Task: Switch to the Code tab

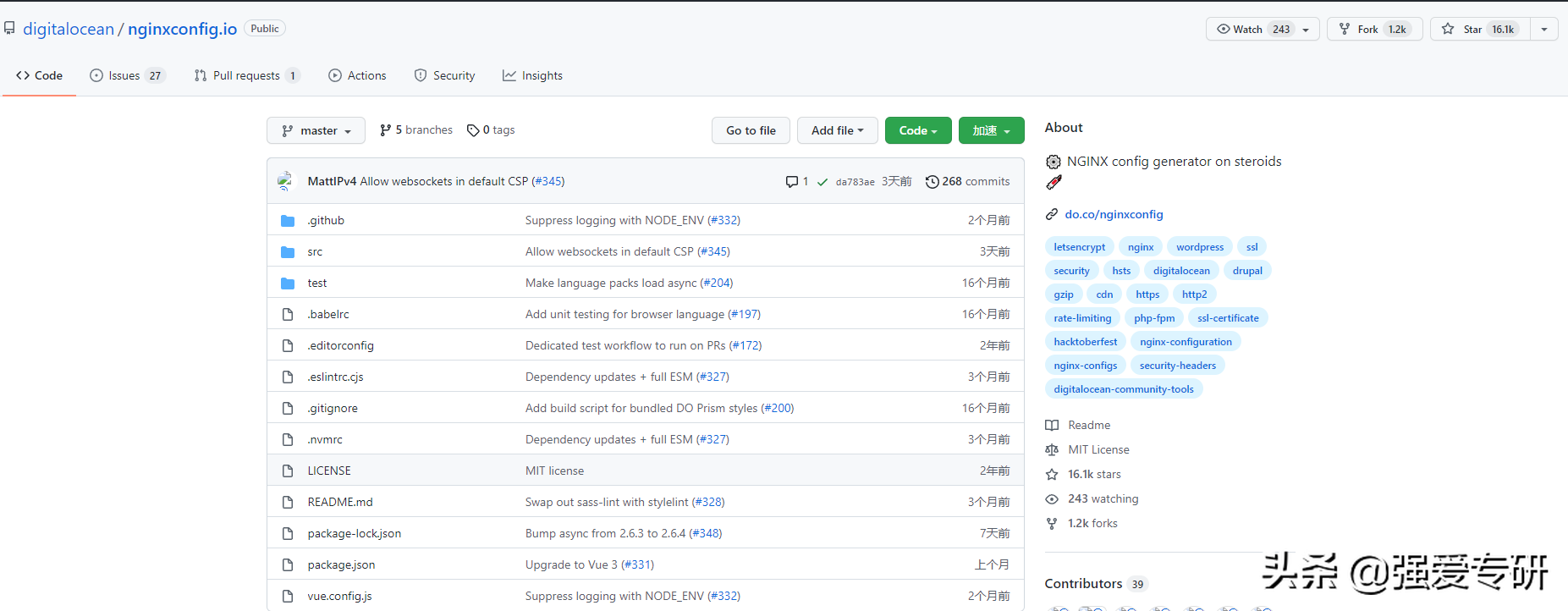Action: 39,75
